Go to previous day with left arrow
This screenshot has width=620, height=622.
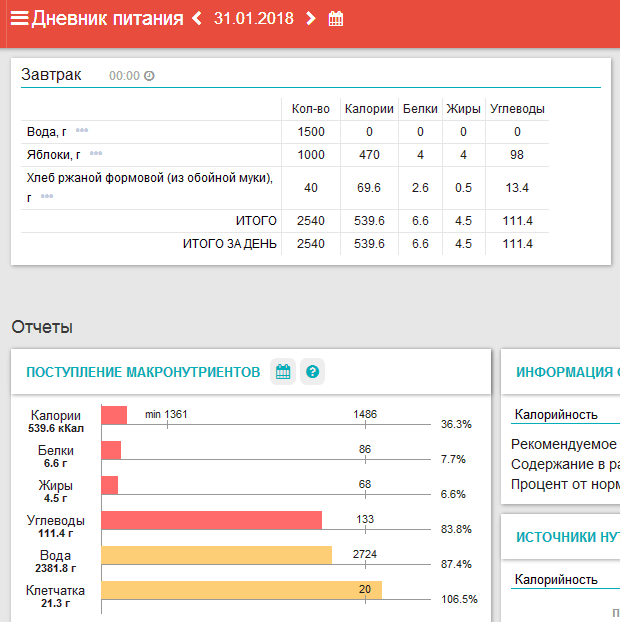[x=197, y=19]
